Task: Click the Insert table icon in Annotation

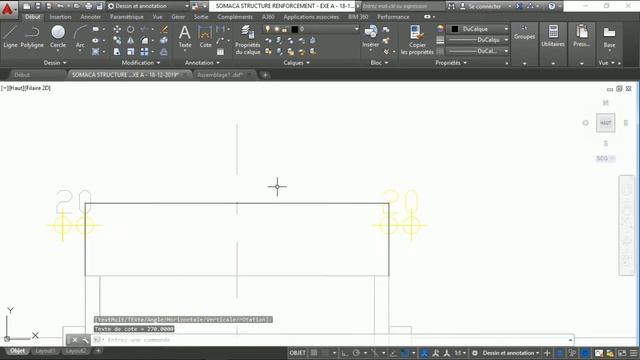Action: [220, 52]
